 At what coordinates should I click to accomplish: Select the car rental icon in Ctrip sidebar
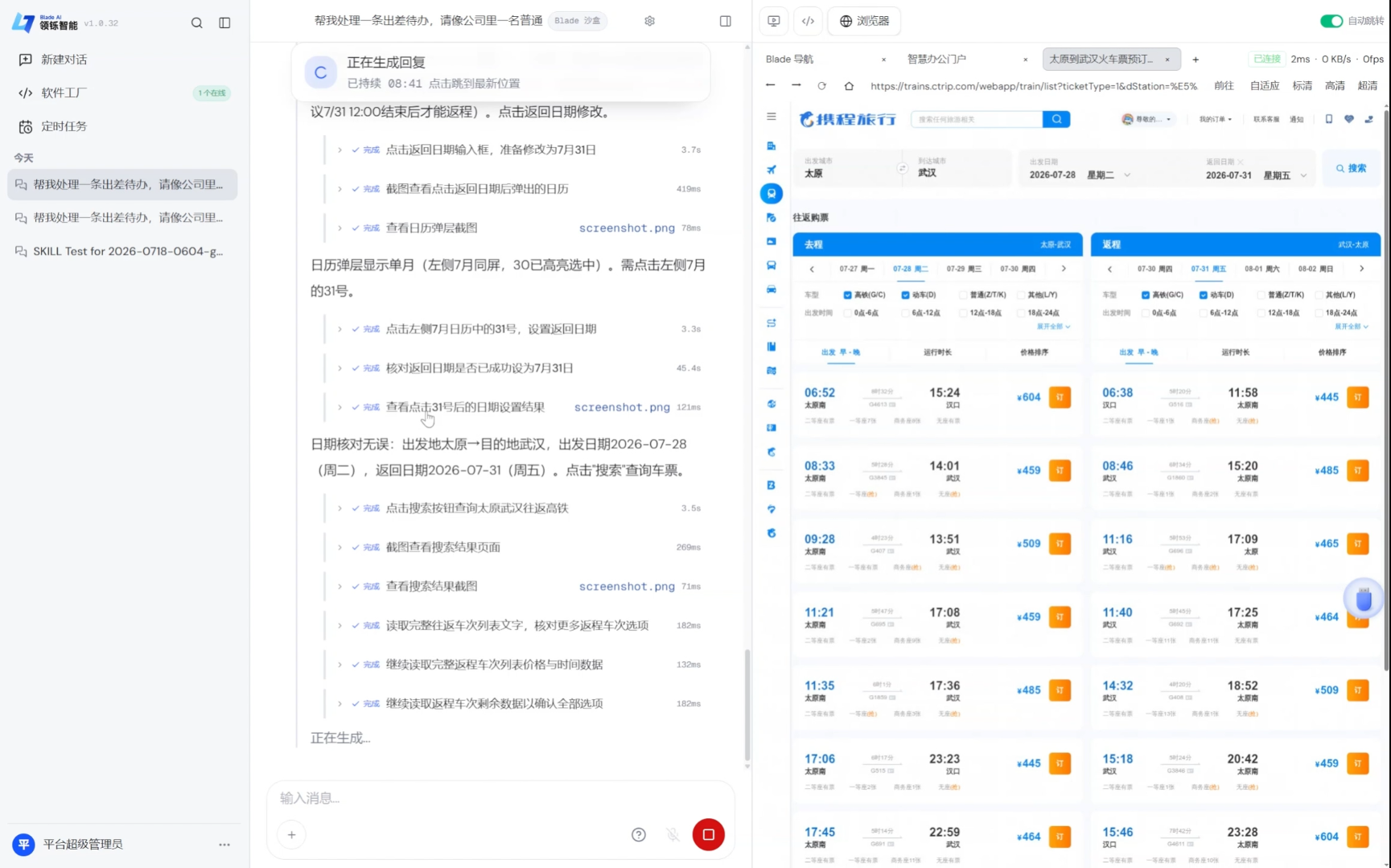point(771,289)
